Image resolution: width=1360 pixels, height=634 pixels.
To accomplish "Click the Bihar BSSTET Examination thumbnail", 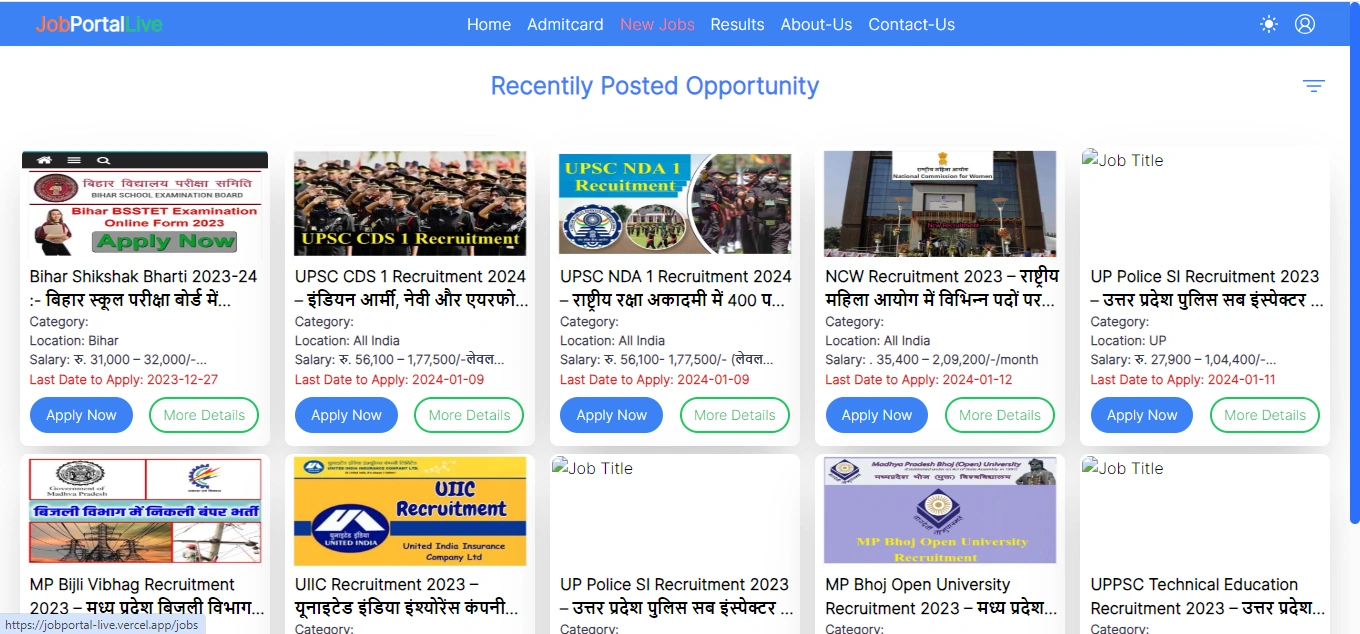I will (x=145, y=208).
